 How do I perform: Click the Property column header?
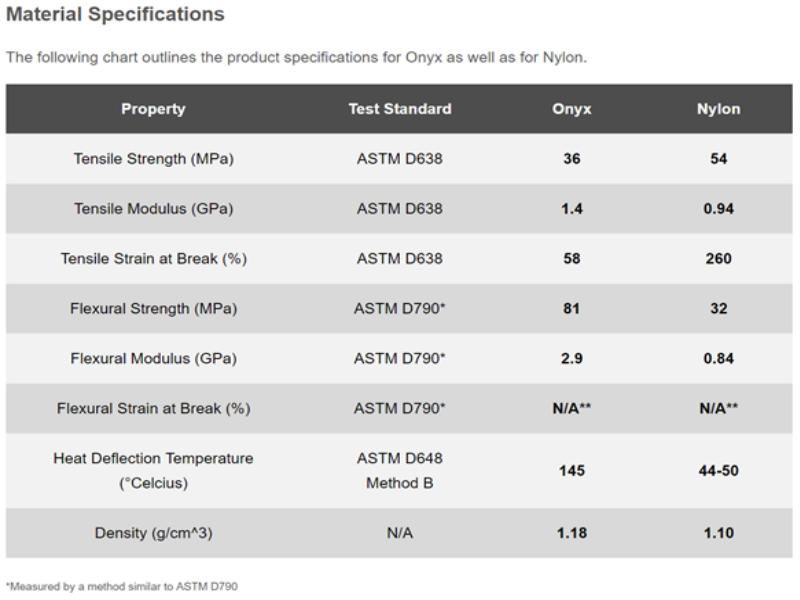(153, 109)
